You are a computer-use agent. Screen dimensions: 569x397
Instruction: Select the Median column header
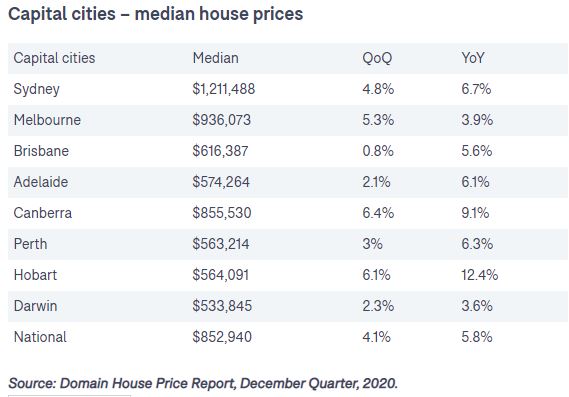[216, 58]
